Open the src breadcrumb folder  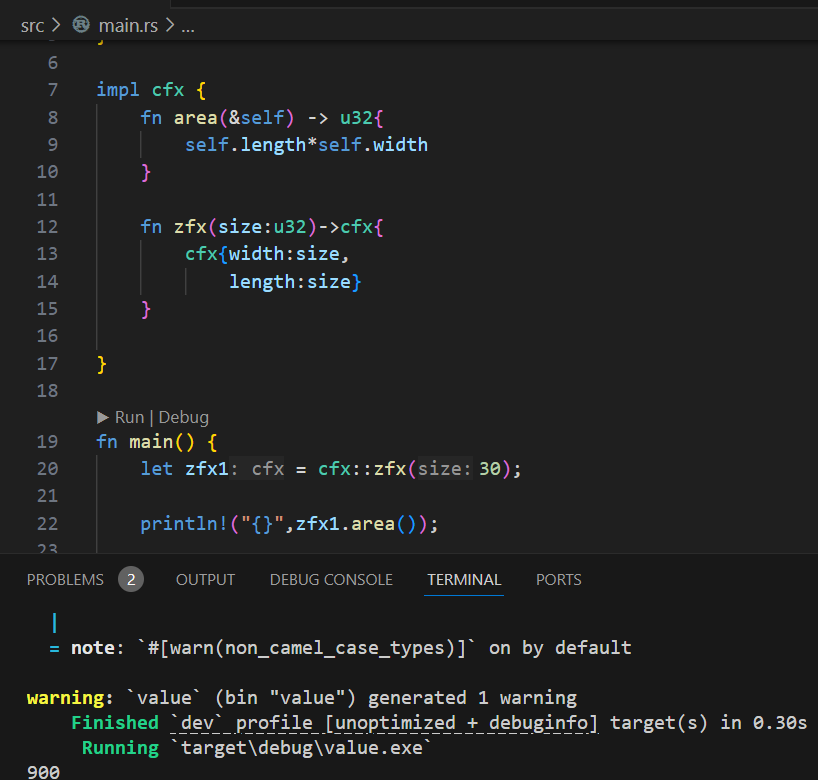[32, 26]
